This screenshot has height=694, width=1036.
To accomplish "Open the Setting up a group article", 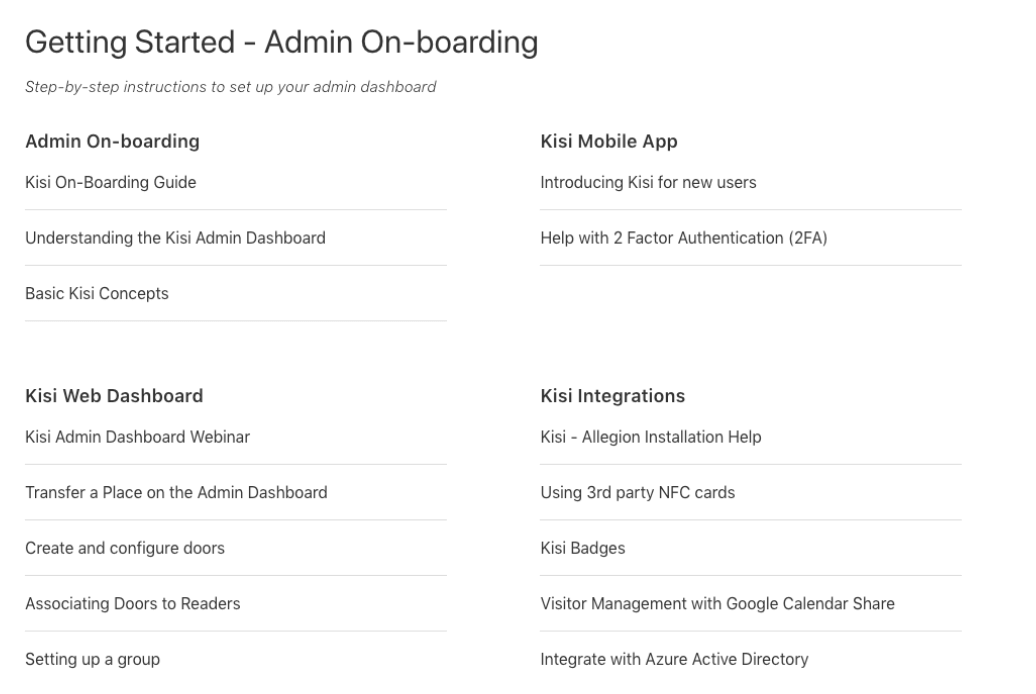I will [92, 659].
